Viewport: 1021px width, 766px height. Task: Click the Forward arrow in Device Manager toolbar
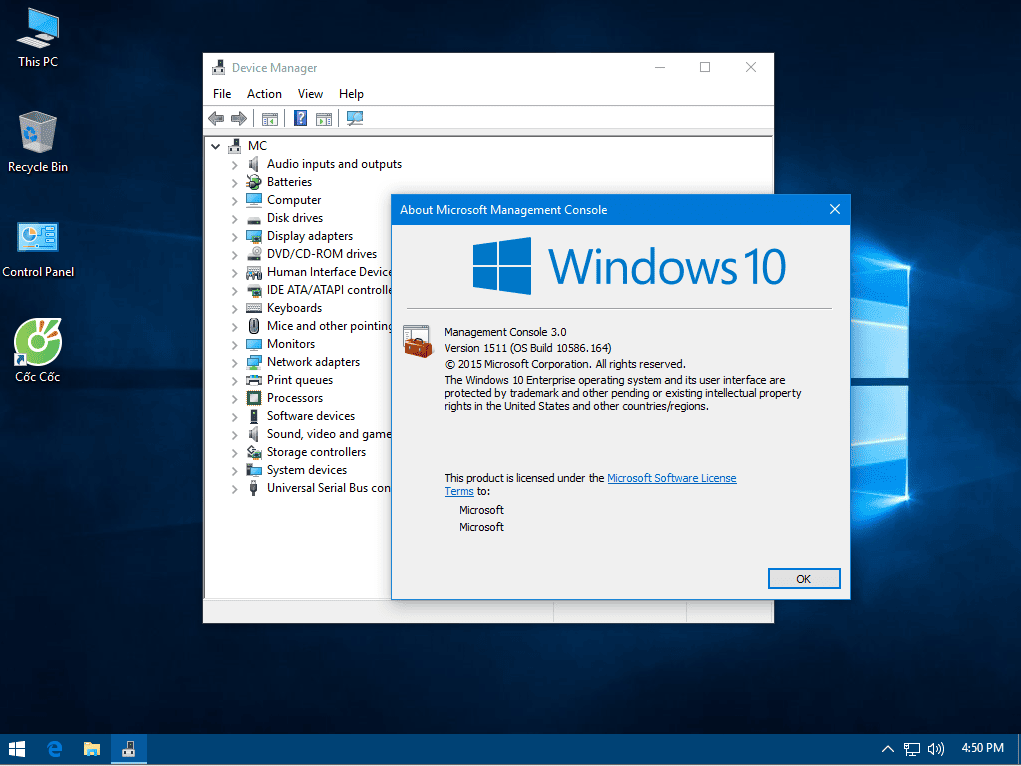[x=239, y=119]
